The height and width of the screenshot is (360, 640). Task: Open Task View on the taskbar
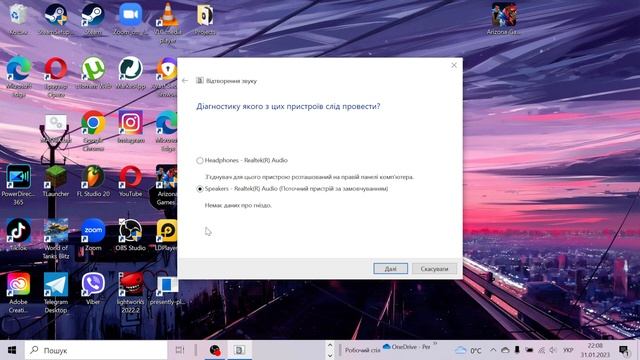tap(180, 350)
